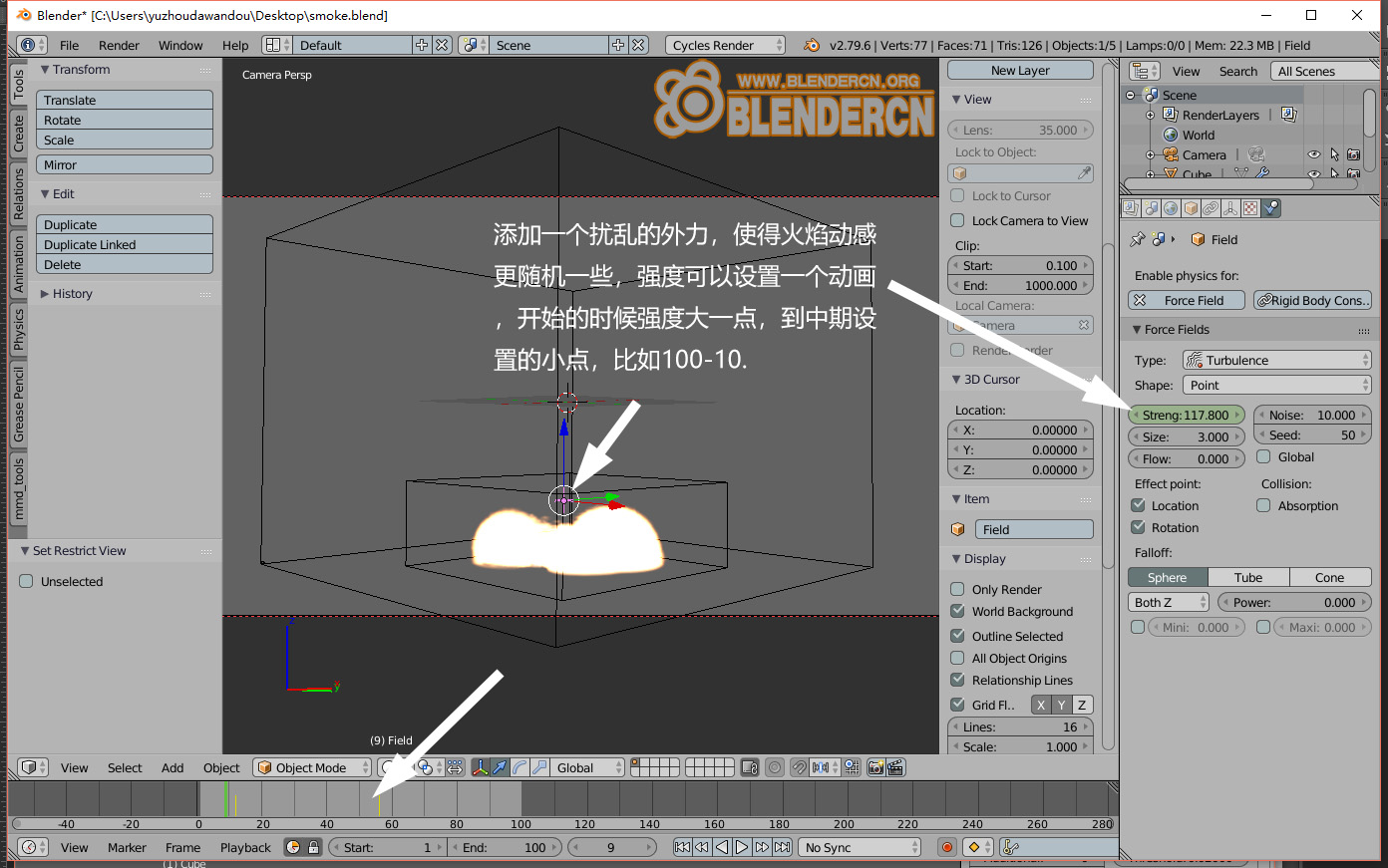
Task: Toggle Only Render checkbox
Action: 957,589
